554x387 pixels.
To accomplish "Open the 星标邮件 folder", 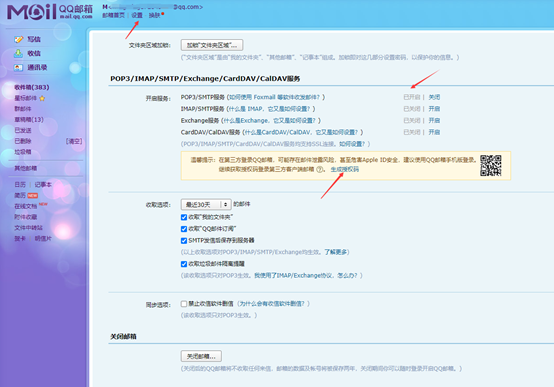I will [25, 98].
